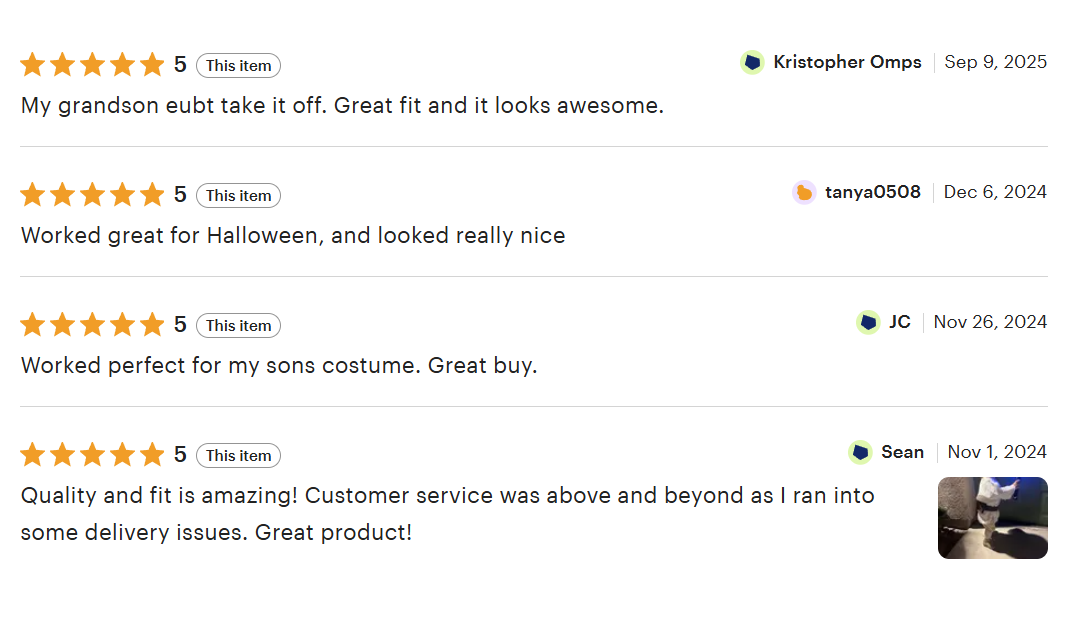This screenshot has height=620, width=1088.
Task: Click the star rating on Kristopher's review
Action: [x=92, y=65]
